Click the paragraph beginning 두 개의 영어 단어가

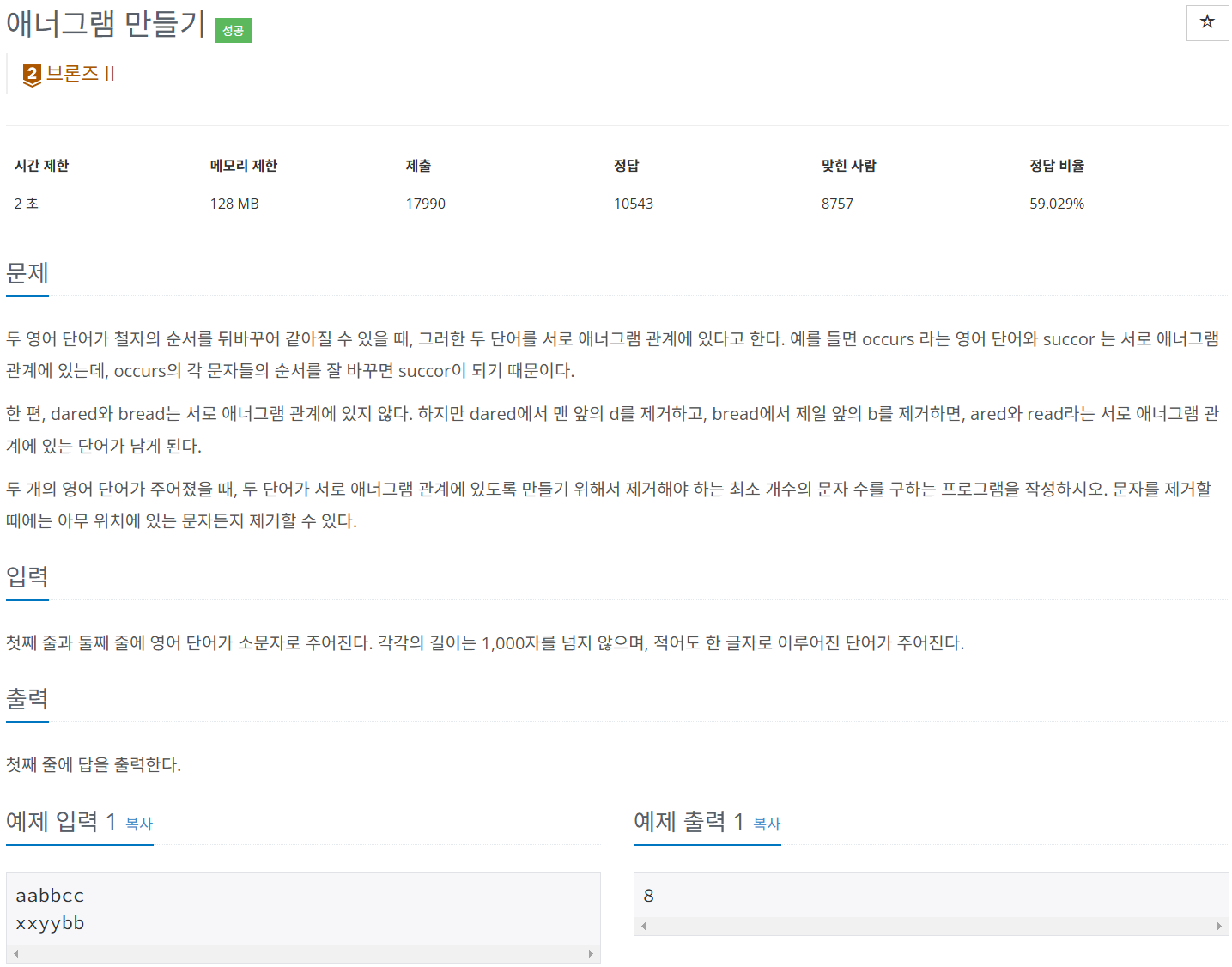(x=609, y=505)
